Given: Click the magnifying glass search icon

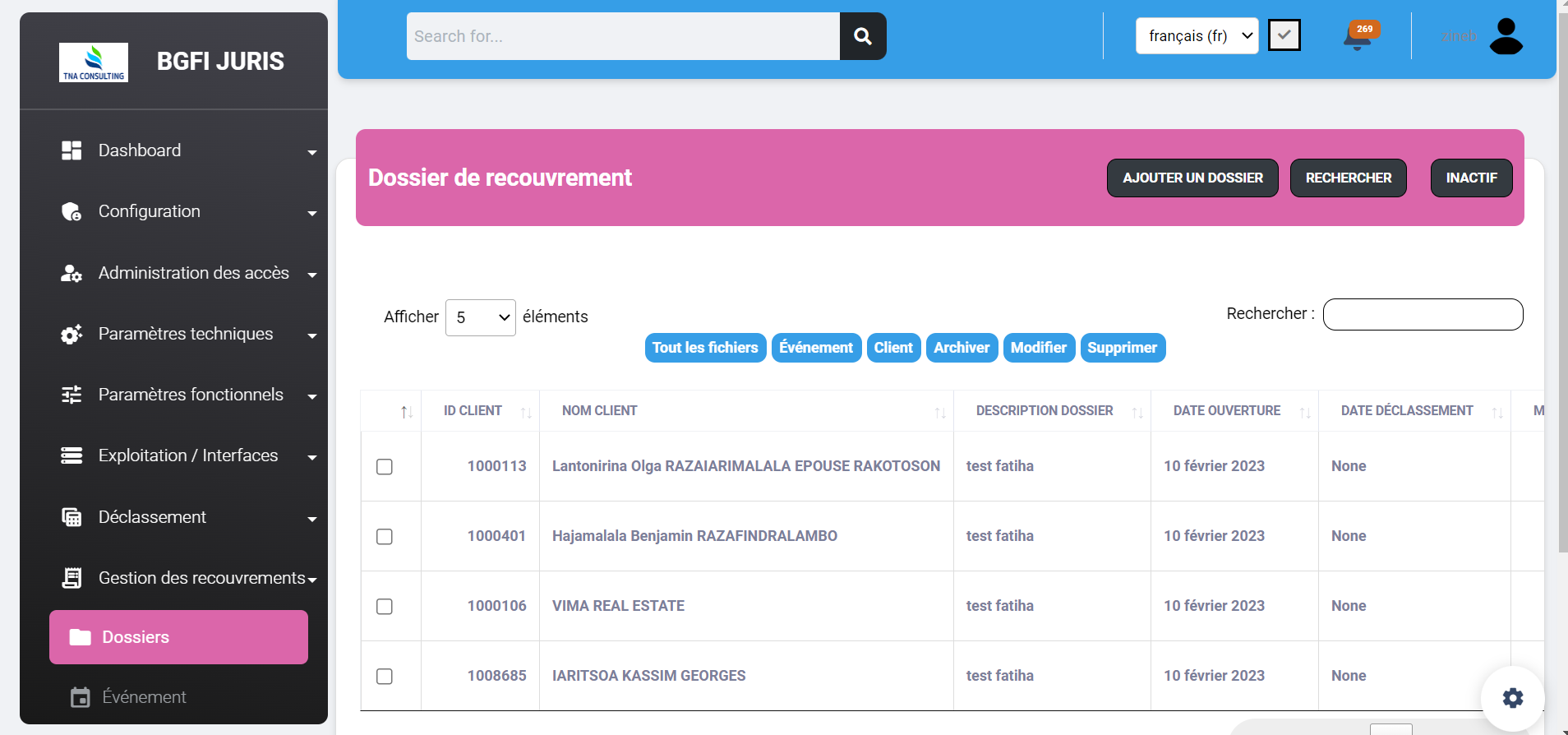Looking at the screenshot, I should pyautogui.click(x=862, y=36).
